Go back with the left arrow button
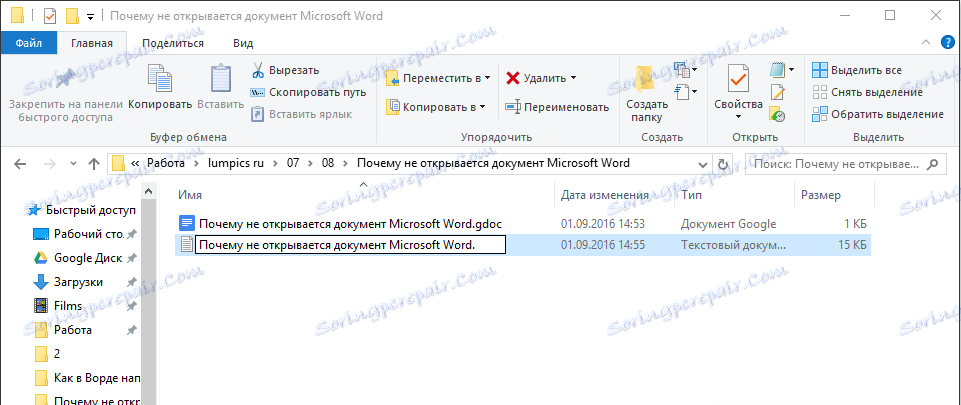The height and width of the screenshot is (405, 961). [20, 164]
